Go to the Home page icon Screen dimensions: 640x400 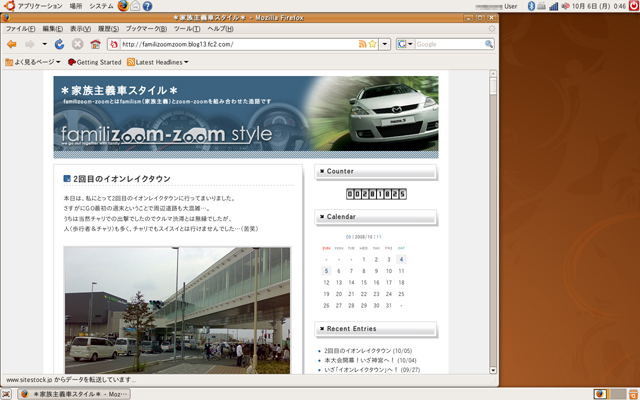click(96, 44)
